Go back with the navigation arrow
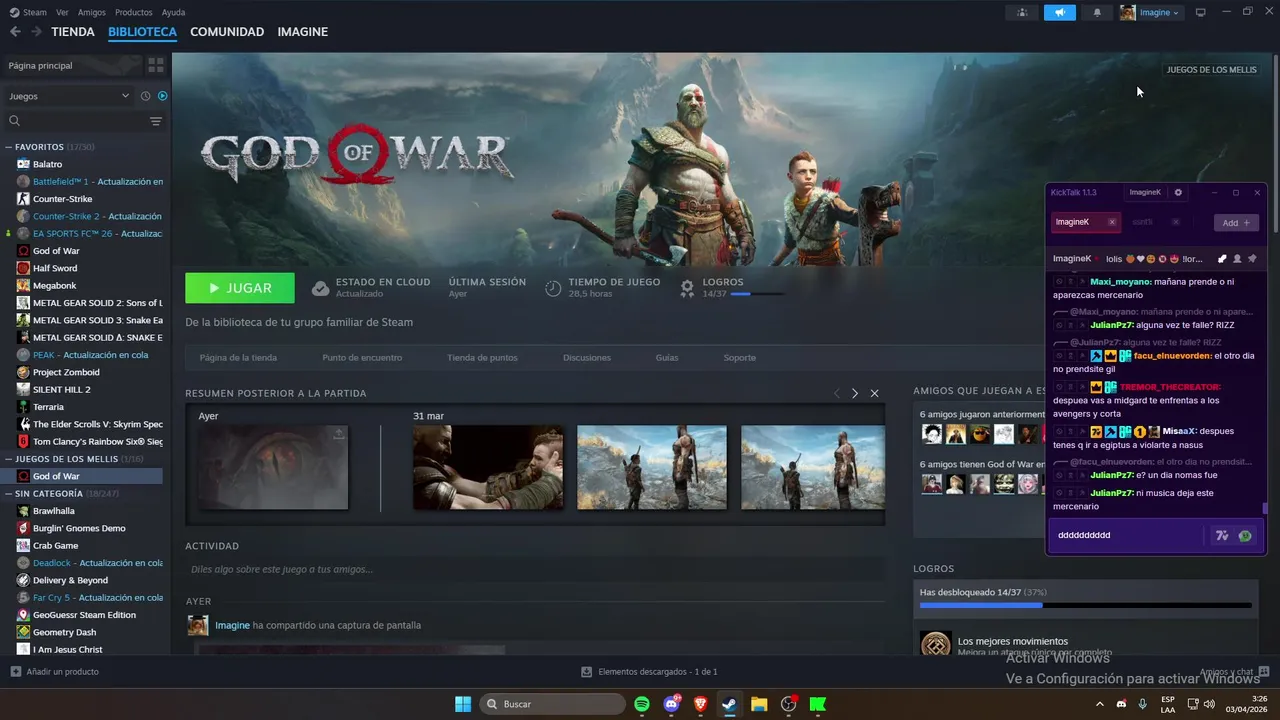 [15, 32]
